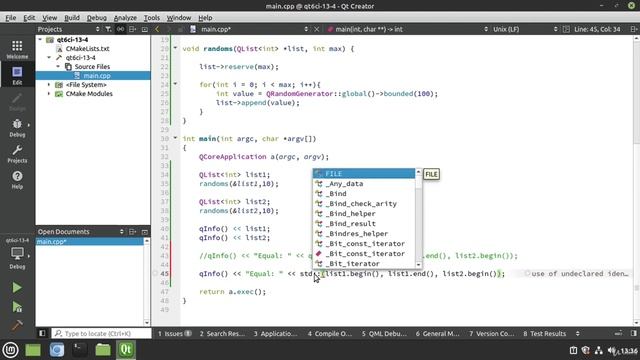Open the 3 Application Output pane

tap(275, 333)
